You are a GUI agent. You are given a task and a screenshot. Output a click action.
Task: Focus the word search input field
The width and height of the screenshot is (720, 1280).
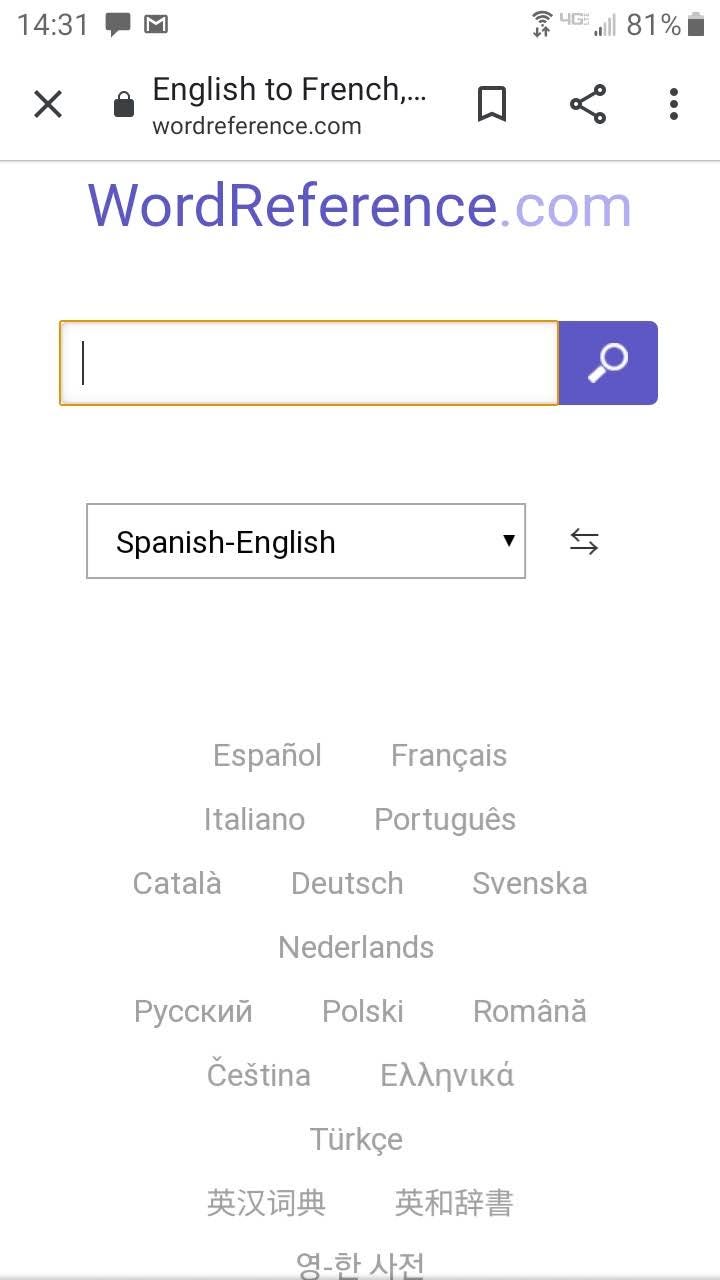pos(309,363)
